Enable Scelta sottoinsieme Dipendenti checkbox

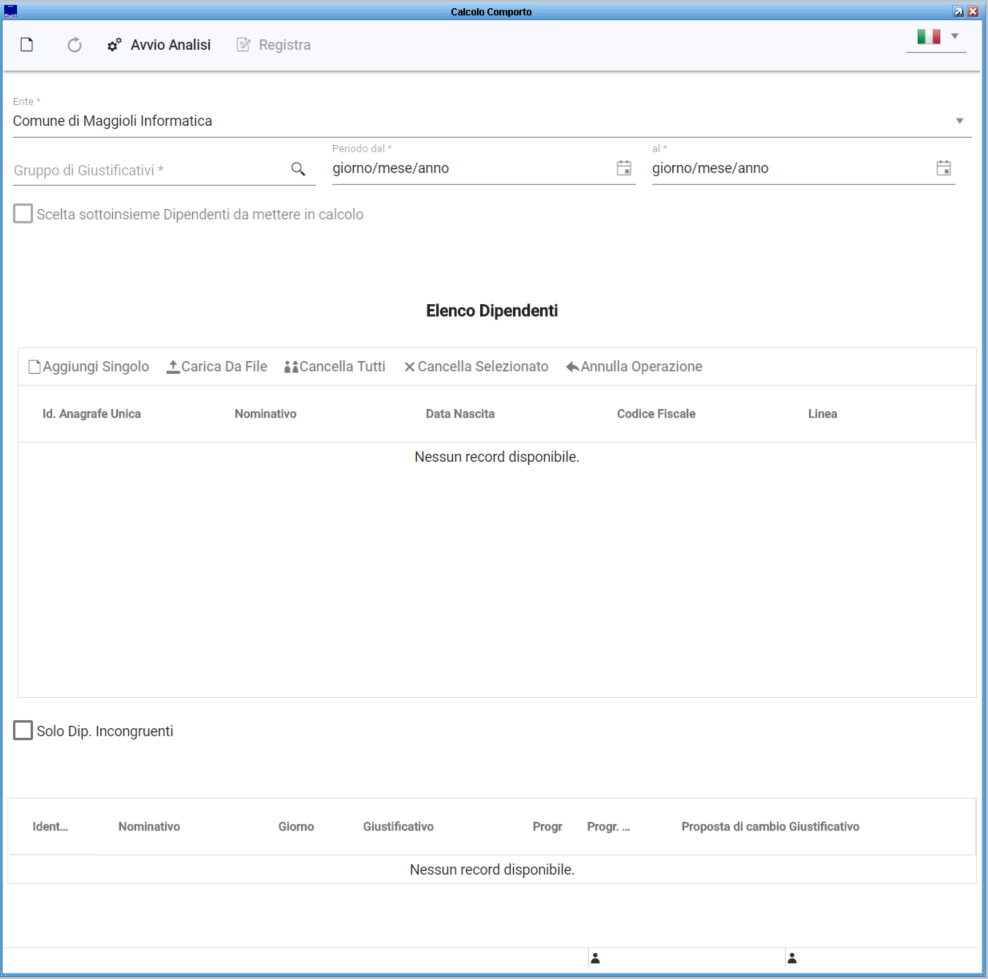point(23,214)
